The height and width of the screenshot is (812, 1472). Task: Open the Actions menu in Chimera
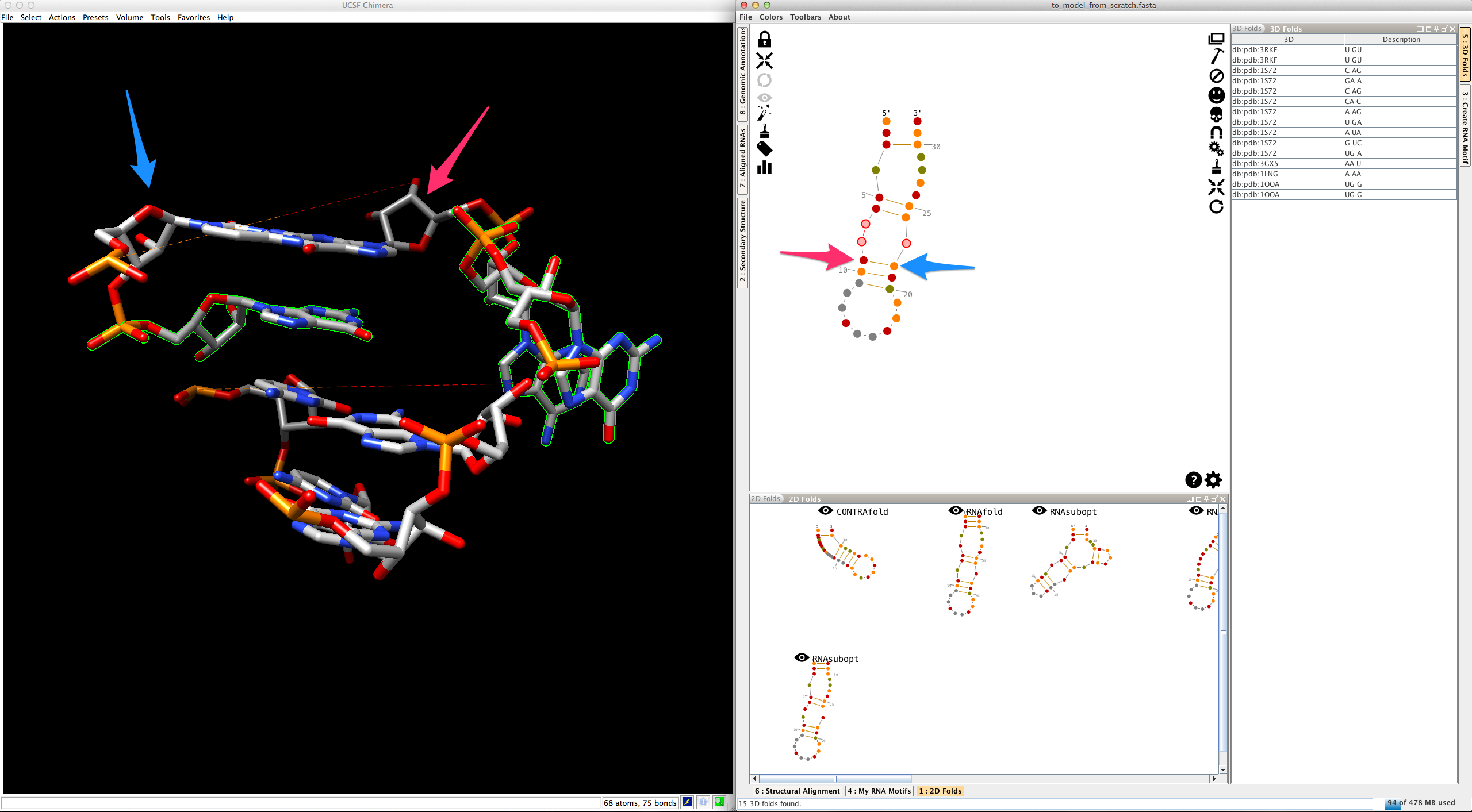(x=62, y=17)
